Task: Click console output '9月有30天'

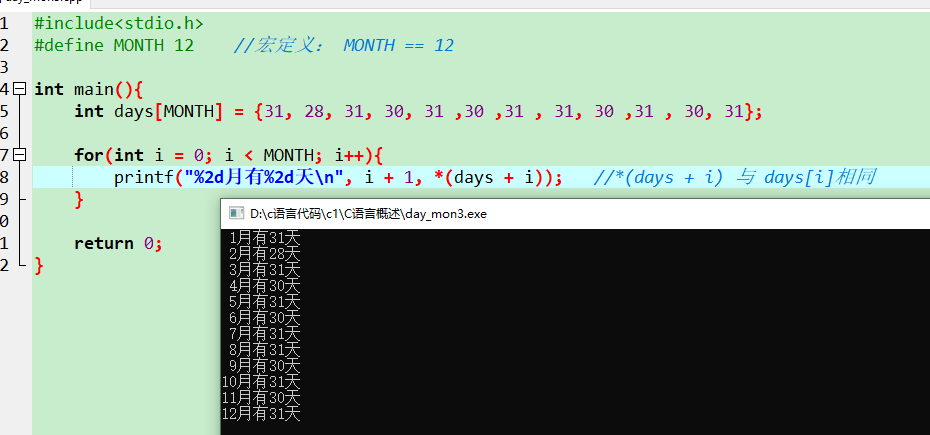Action: coord(265,366)
